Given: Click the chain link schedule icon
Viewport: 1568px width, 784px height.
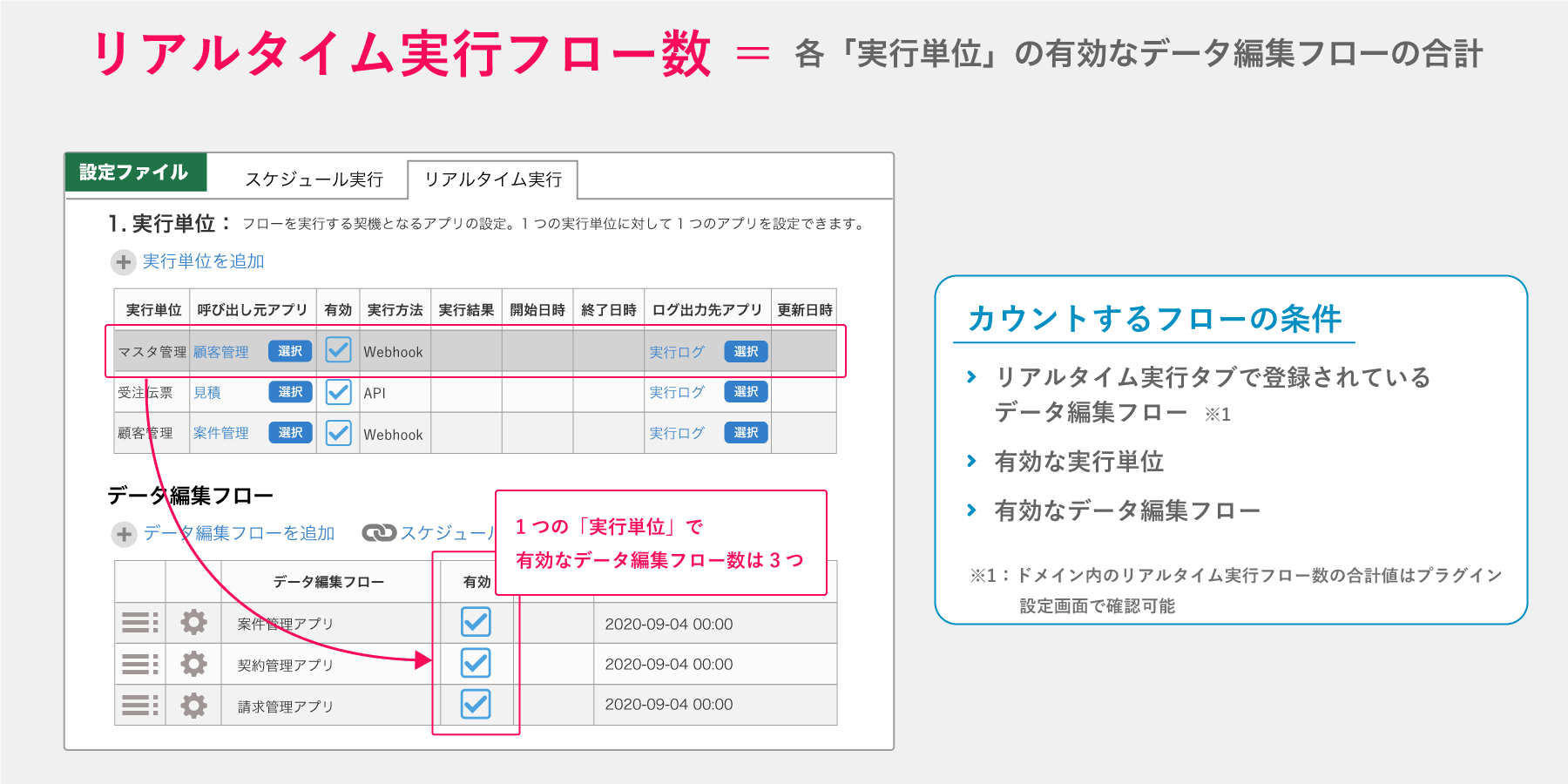Looking at the screenshot, I should tap(379, 533).
